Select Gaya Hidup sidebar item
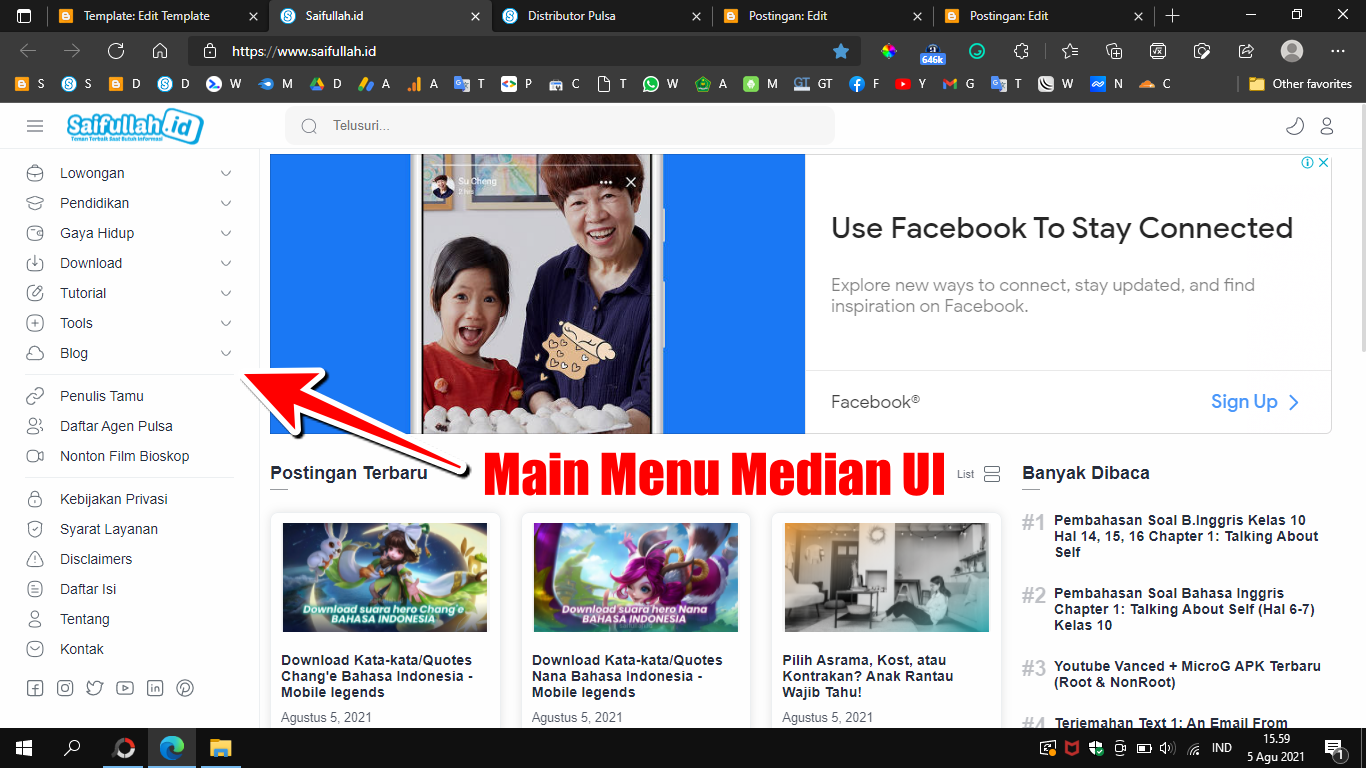The height and width of the screenshot is (768, 1366). (x=97, y=233)
